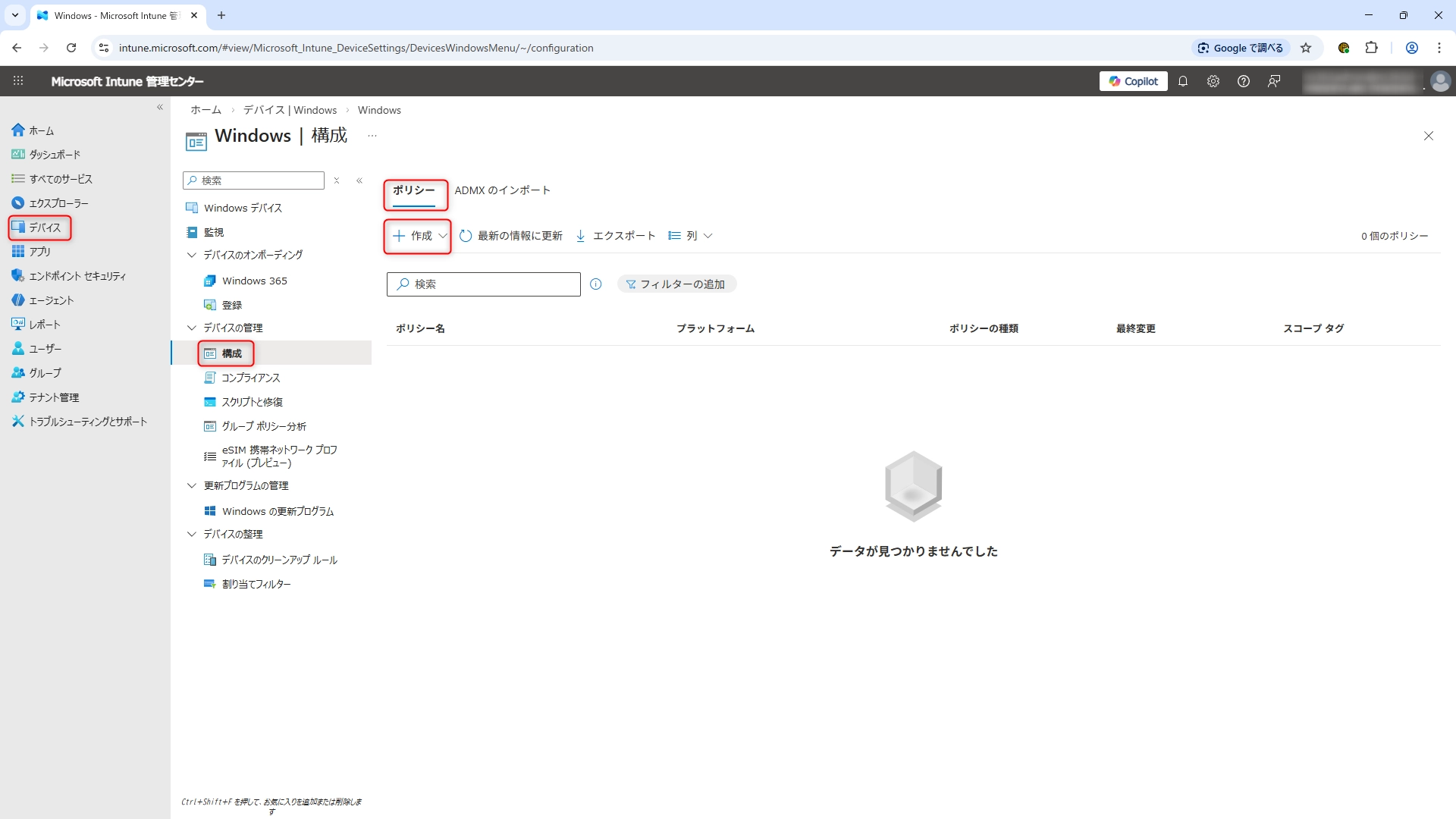Open the 列 columns dropdown
Viewport: 1456px width, 819px height.
pos(690,236)
